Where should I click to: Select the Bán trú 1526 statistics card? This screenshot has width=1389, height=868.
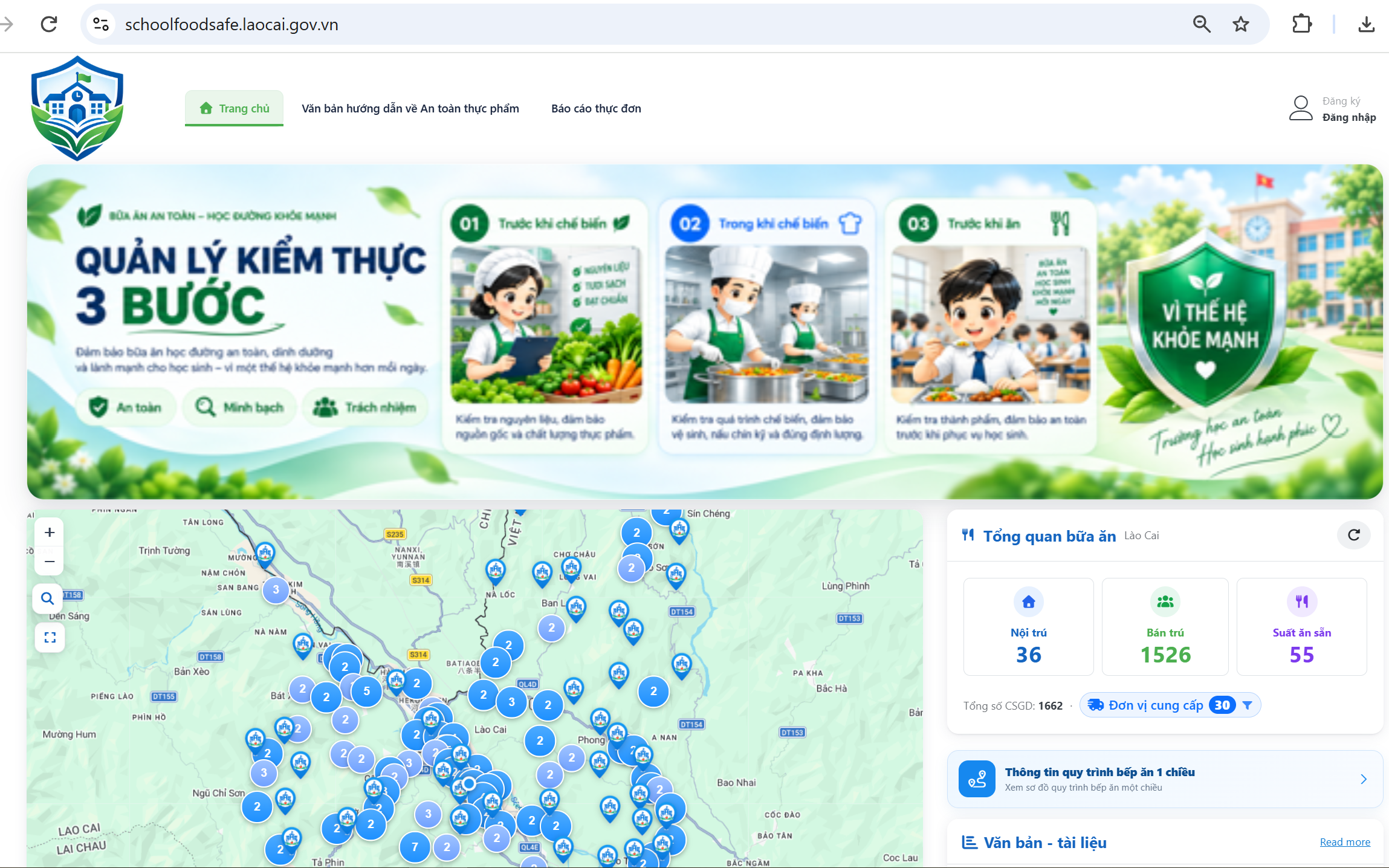tap(1165, 627)
